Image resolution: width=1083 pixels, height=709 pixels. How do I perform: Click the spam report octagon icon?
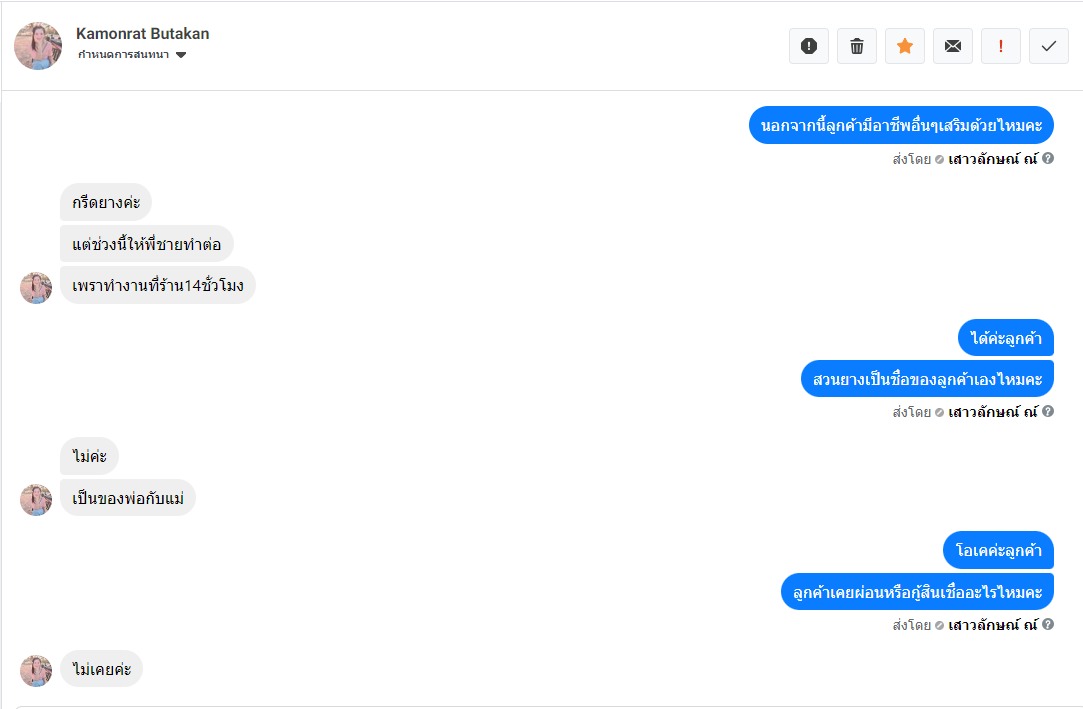(x=809, y=46)
